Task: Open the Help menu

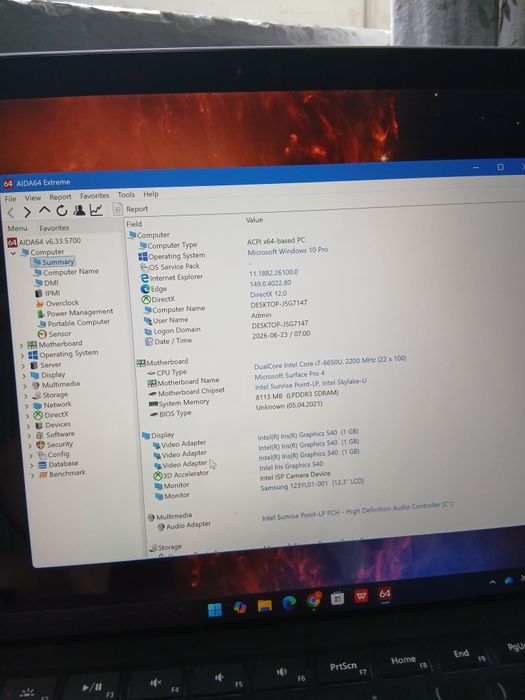Action: tap(151, 194)
